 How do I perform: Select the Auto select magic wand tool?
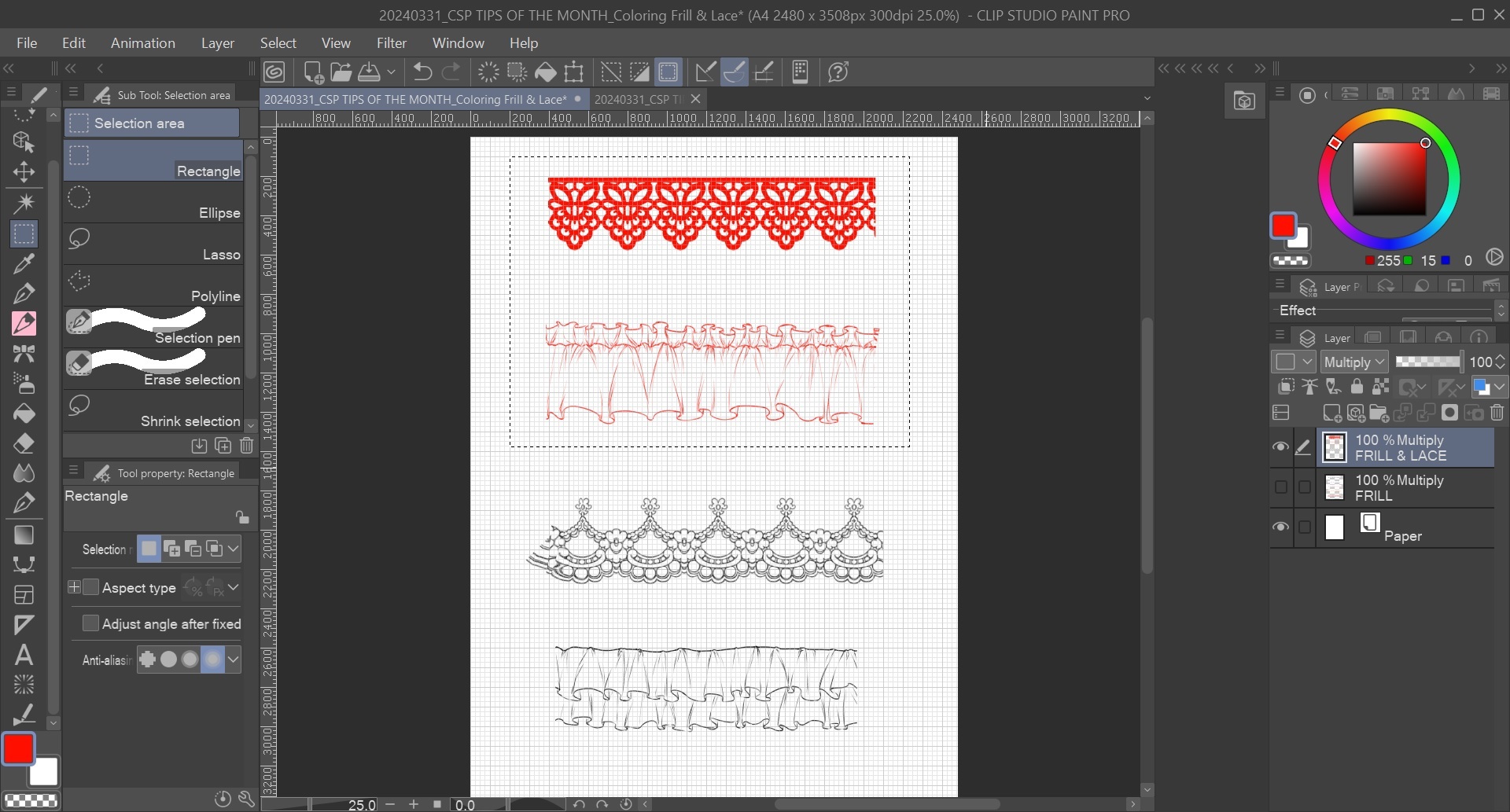point(24,203)
